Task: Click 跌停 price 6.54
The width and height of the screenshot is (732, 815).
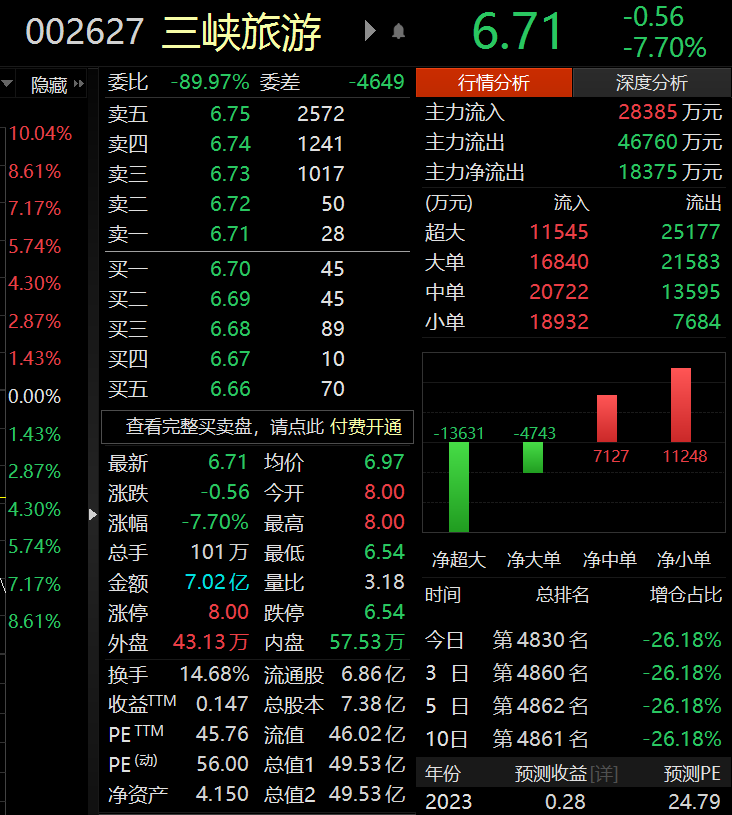Action: pos(384,612)
